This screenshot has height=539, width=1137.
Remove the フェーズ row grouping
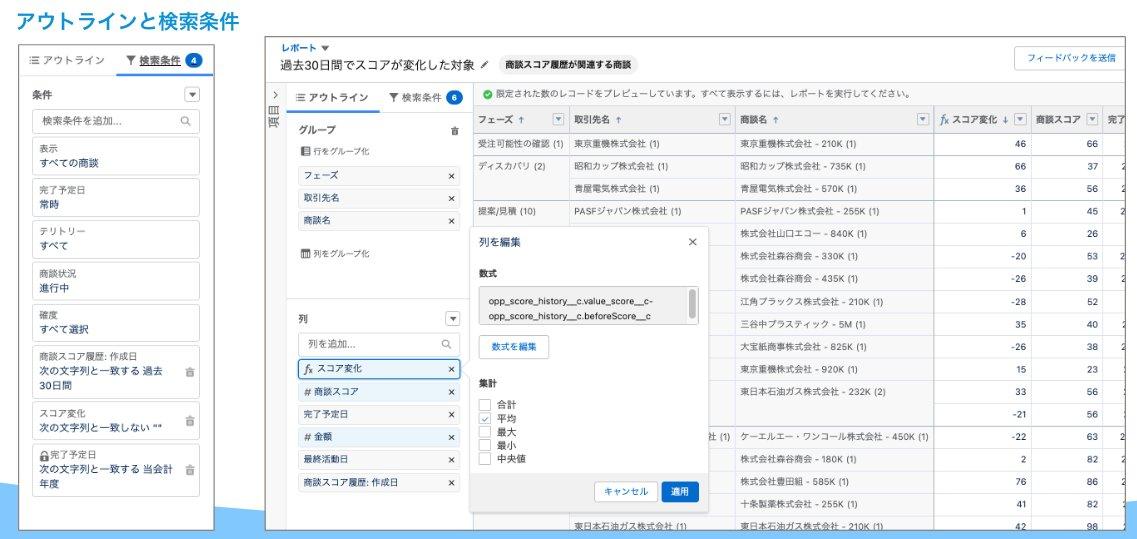click(x=451, y=176)
